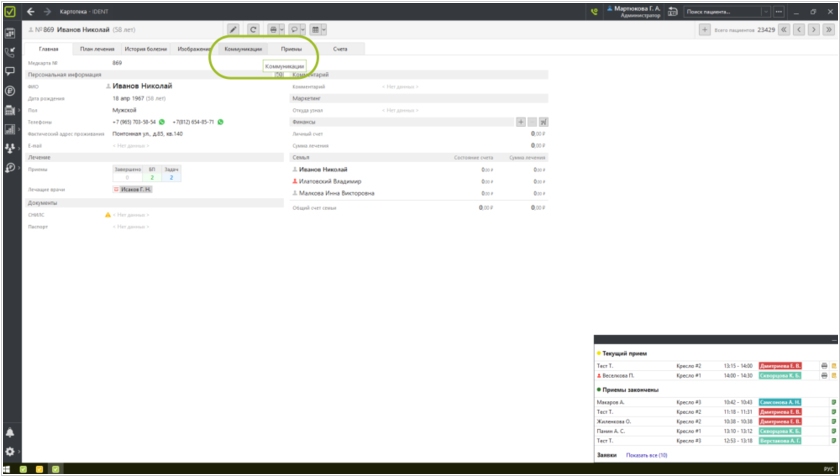Viewport: 840px width, 476px height.
Task: Select the Счета tab
Action: tap(340, 48)
